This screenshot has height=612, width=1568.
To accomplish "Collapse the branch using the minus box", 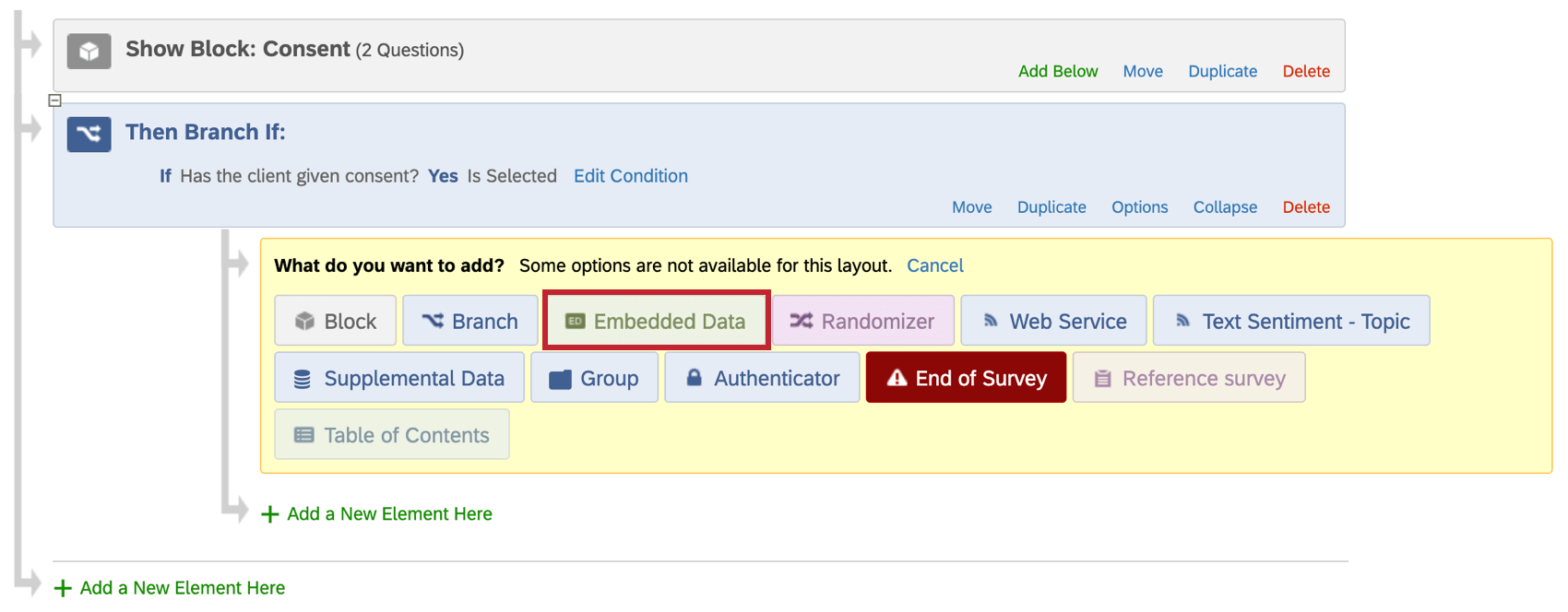I will tap(55, 100).
